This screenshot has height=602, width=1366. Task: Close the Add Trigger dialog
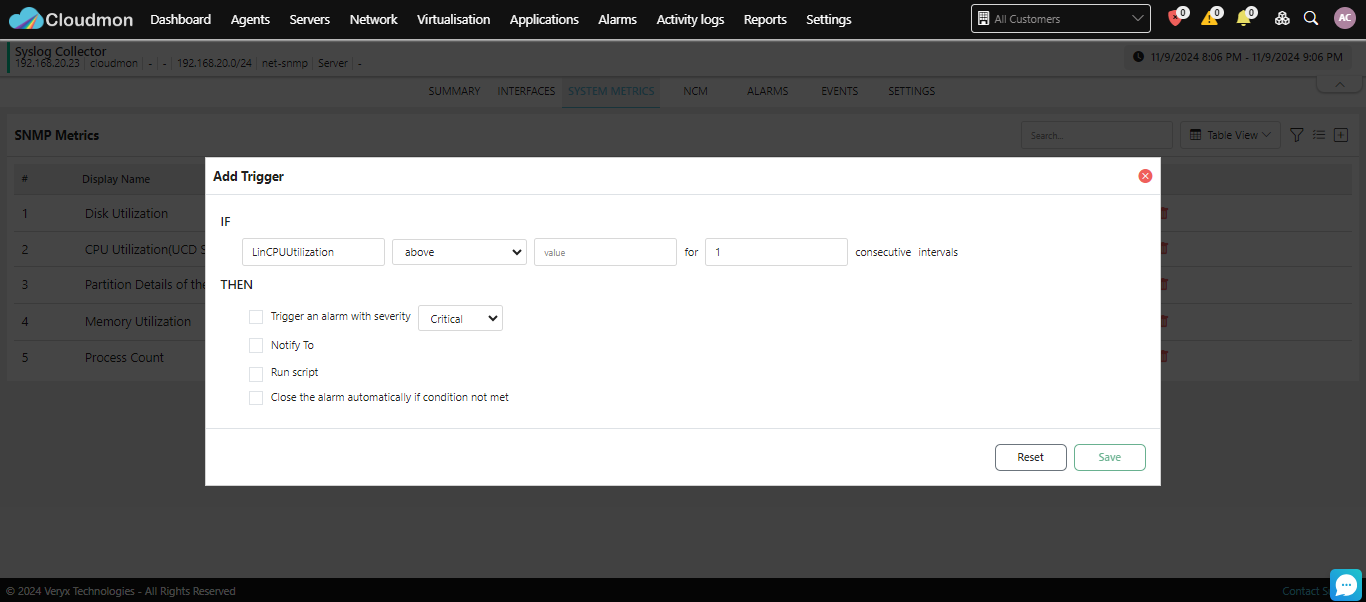click(1145, 176)
